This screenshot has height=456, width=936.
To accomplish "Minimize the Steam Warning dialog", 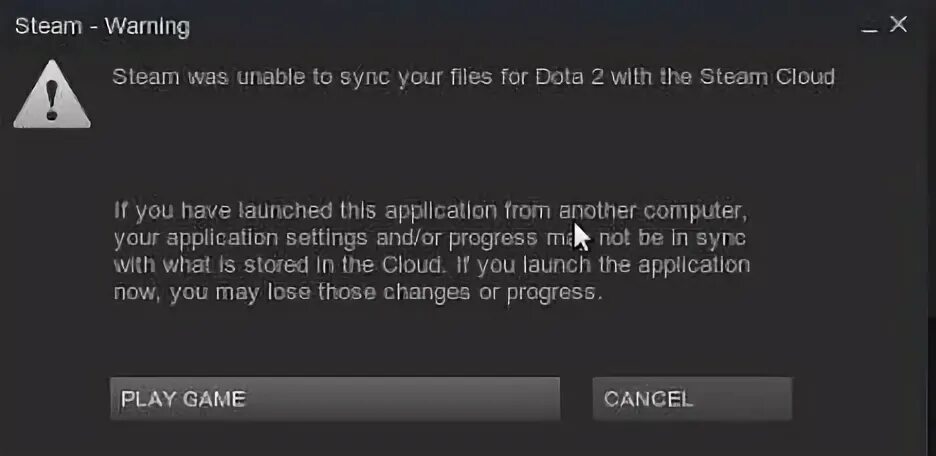I will (870, 27).
